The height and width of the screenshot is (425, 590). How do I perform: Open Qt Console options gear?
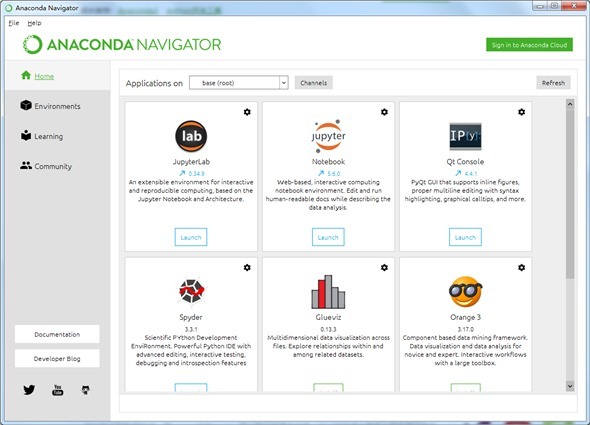[522, 112]
